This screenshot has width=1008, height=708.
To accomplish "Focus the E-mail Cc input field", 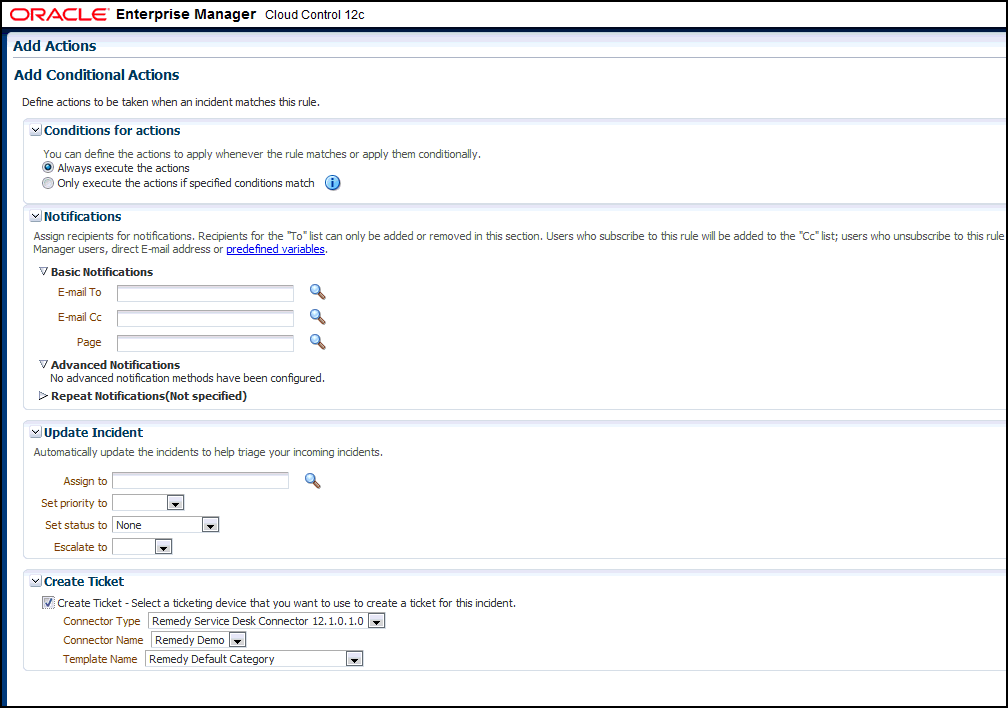I will tap(205, 318).
